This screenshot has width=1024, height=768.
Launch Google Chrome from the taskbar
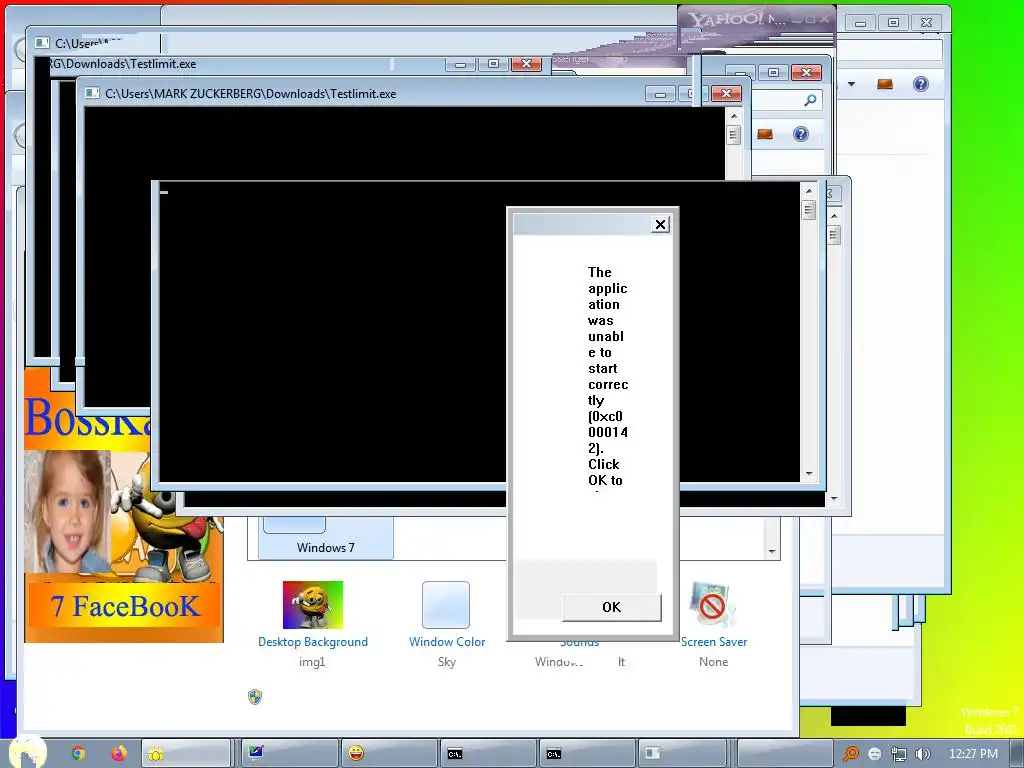click(78, 754)
